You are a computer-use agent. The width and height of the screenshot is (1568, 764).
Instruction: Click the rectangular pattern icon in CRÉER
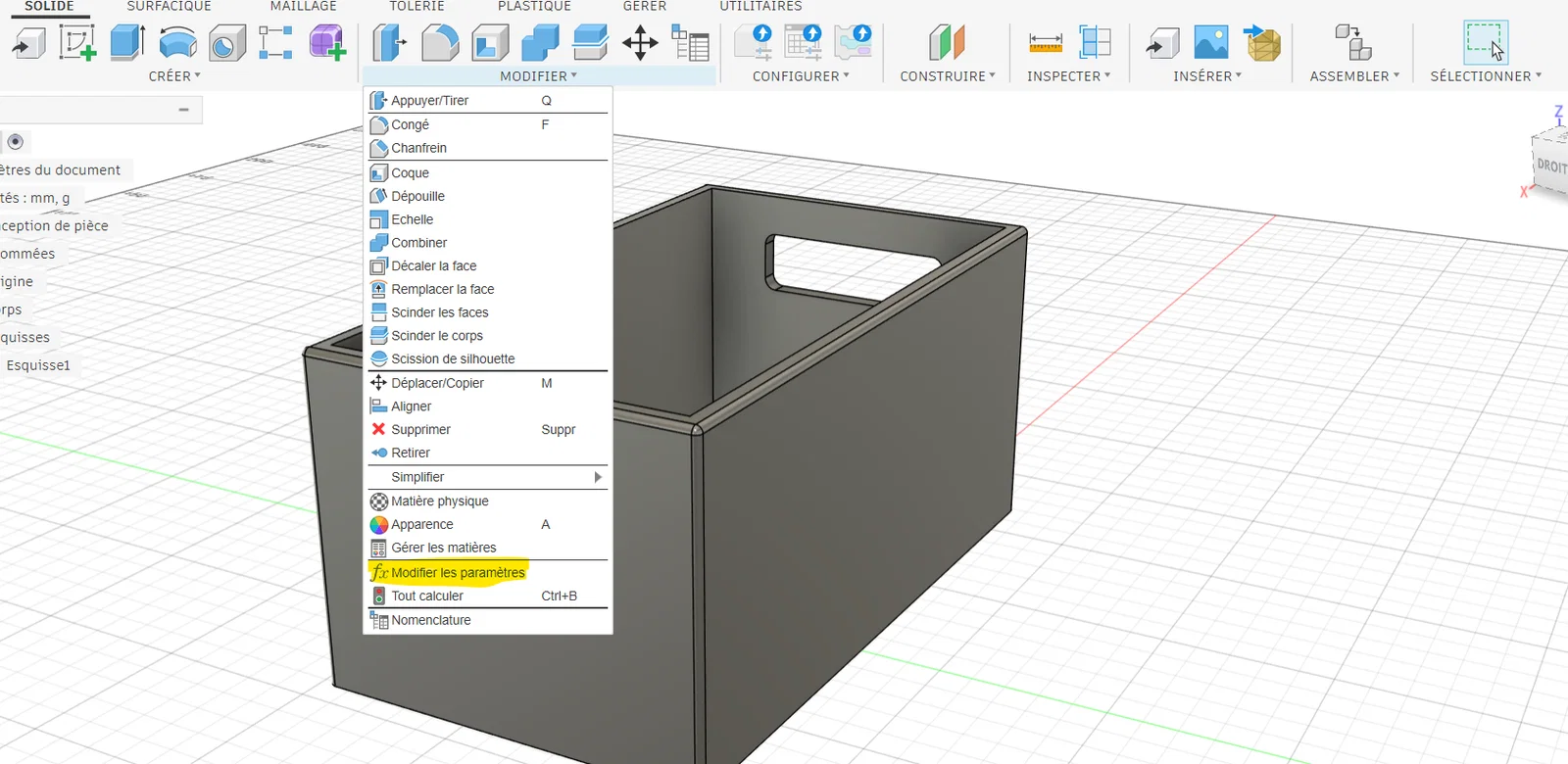(x=275, y=43)
